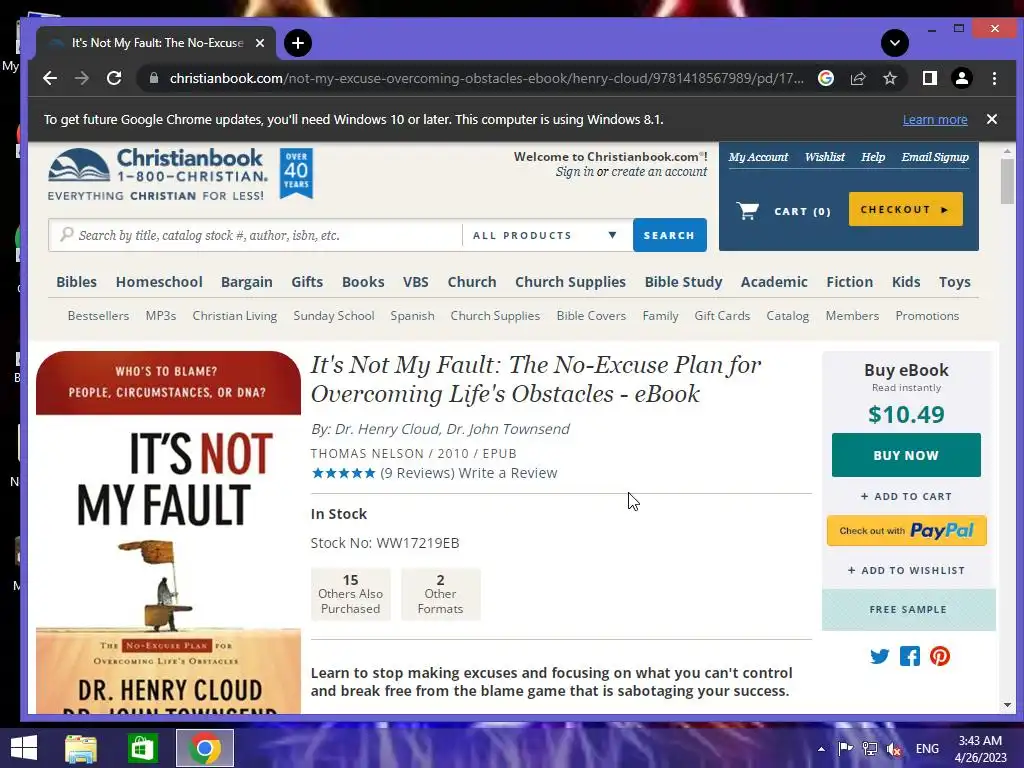Image resolution: width=1024 pixels, height=768 pixels.
Task: Open the shopping cart icon
Action: [748, 210]
